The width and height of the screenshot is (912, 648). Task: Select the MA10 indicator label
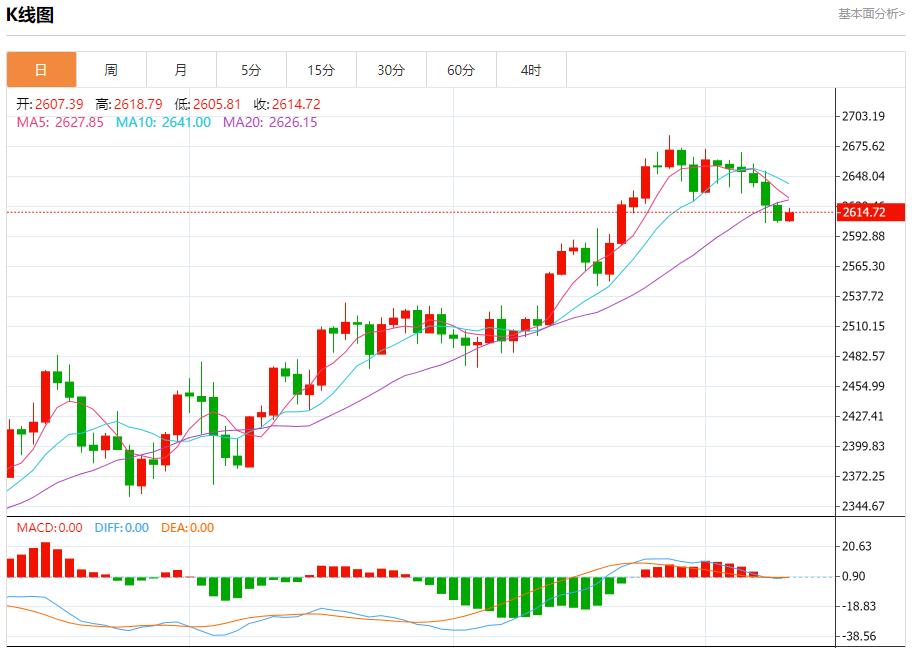[x=163, y=122]
